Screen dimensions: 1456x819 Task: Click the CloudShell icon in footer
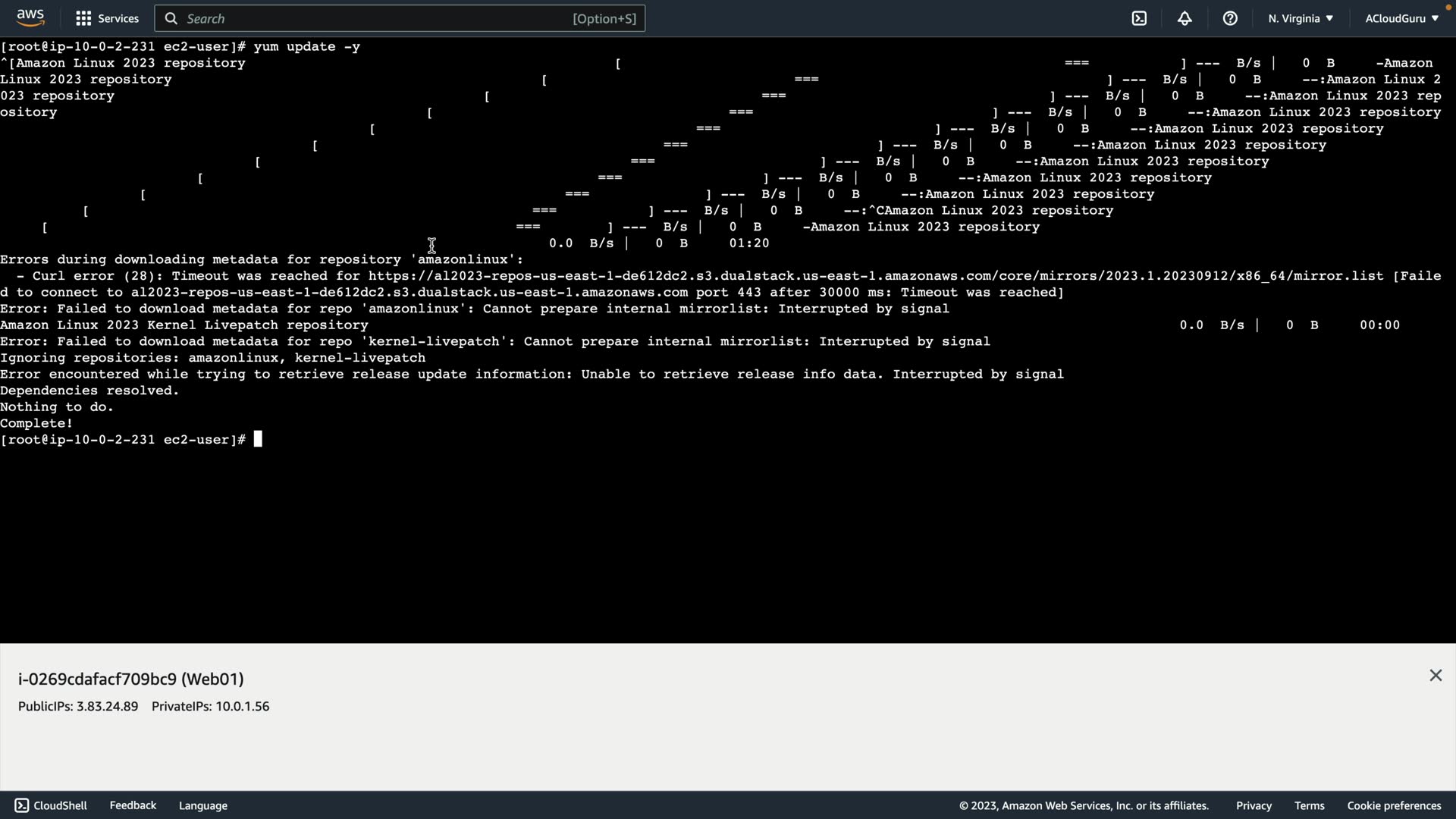tap(22, 805)
